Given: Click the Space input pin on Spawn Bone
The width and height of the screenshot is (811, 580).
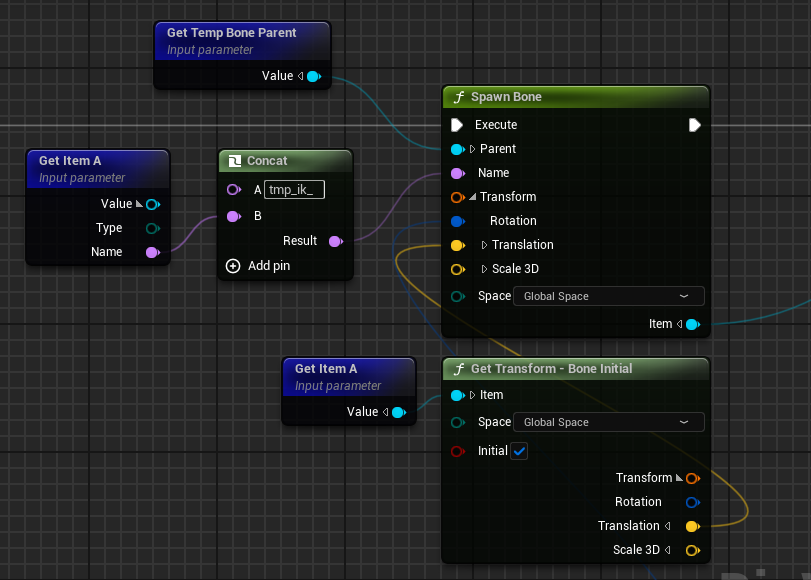Looking at the screenshot, I should tap(457, 296).
